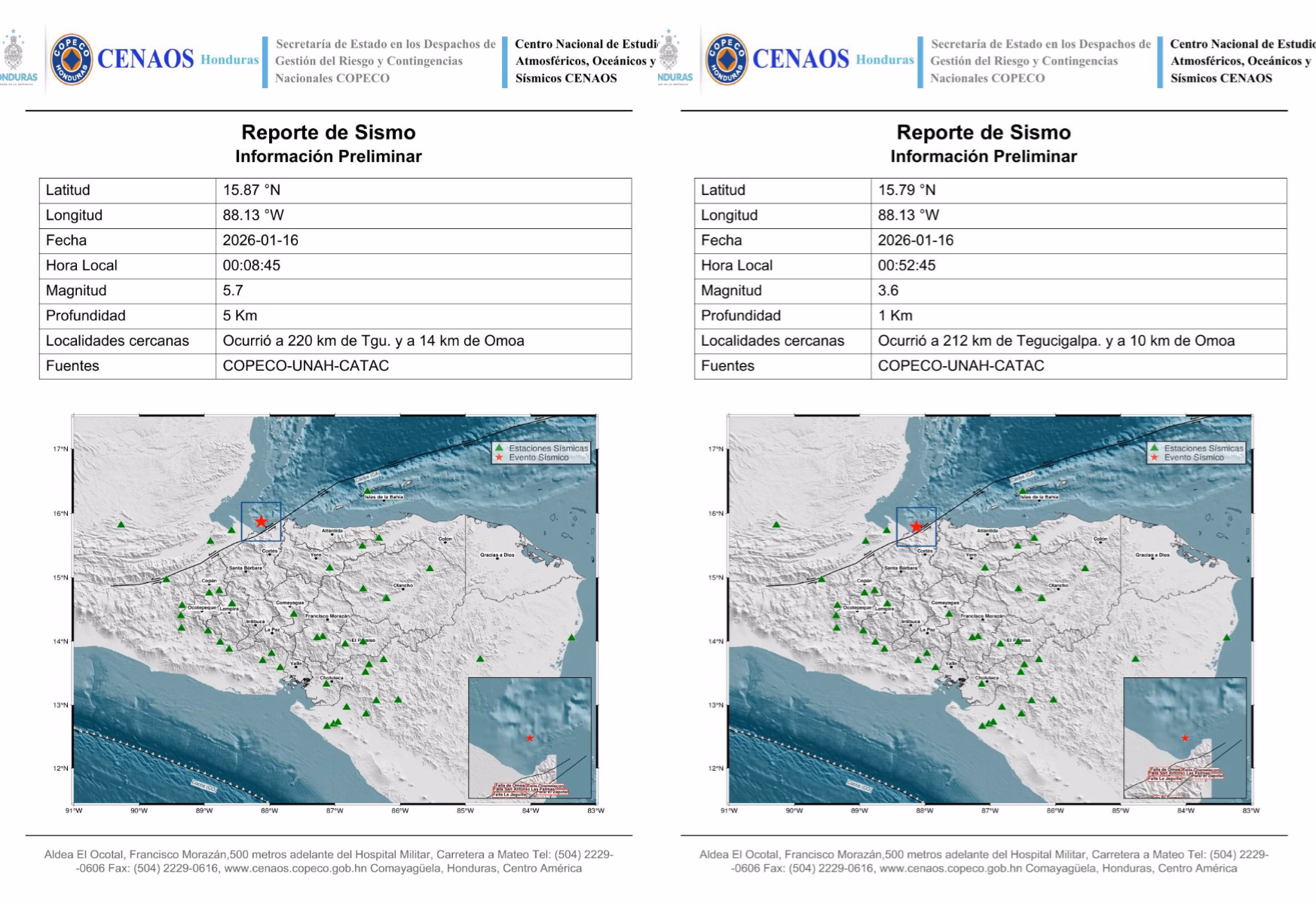Screen dimensions: 1316x904
Task: Click the red star inside the left map's inset
Action: (530, 738)
